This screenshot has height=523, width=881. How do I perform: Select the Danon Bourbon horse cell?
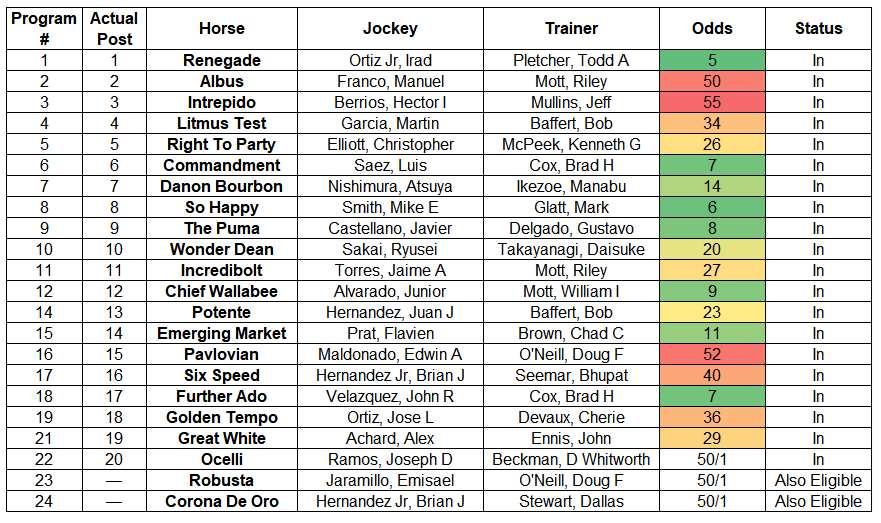pos(222,186)
